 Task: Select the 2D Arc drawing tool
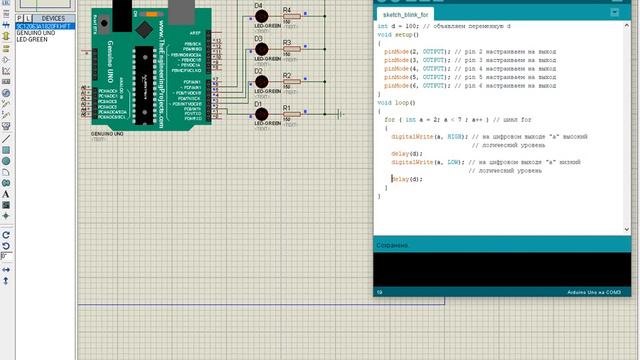click(x=6, y=172)
